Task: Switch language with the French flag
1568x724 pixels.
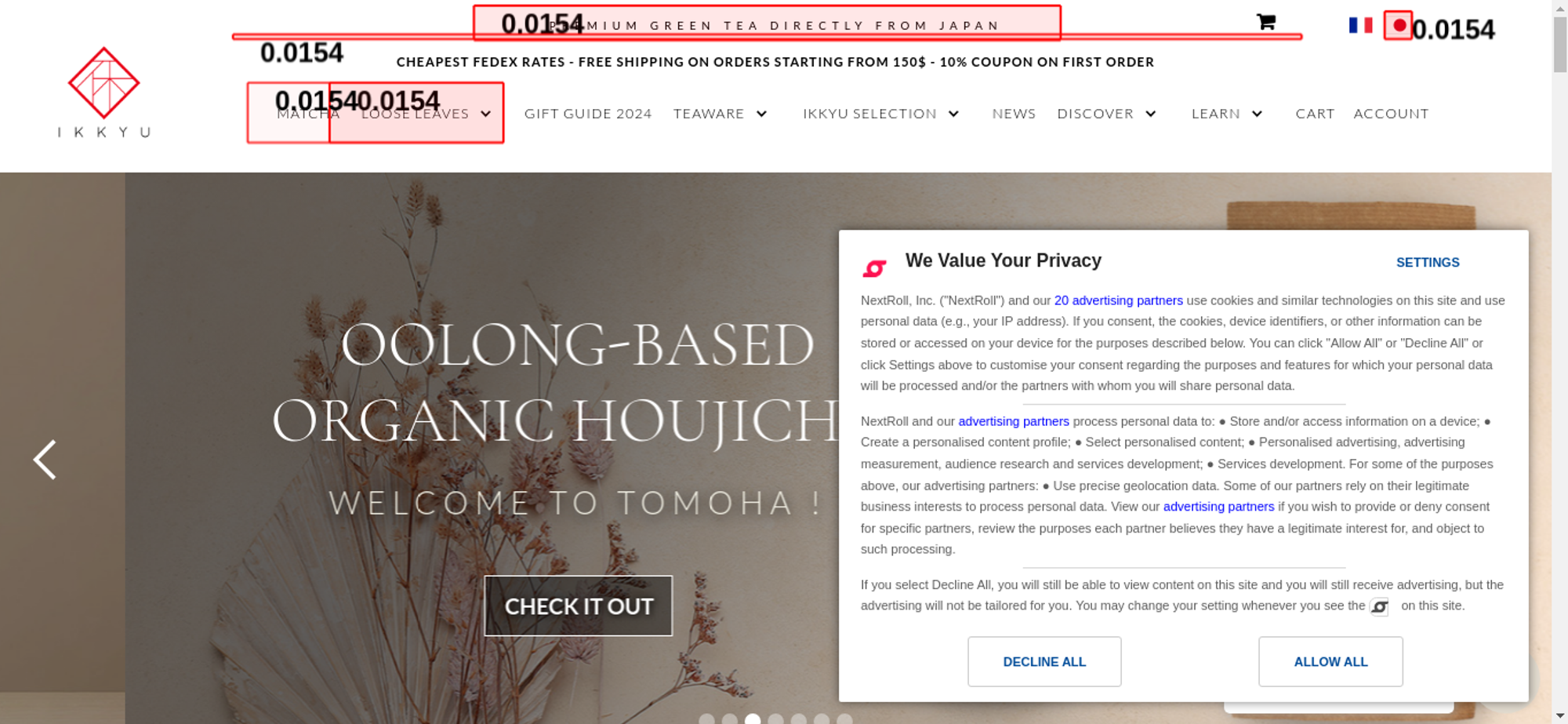Action: pyautogui.click(x=1360, y=25)
